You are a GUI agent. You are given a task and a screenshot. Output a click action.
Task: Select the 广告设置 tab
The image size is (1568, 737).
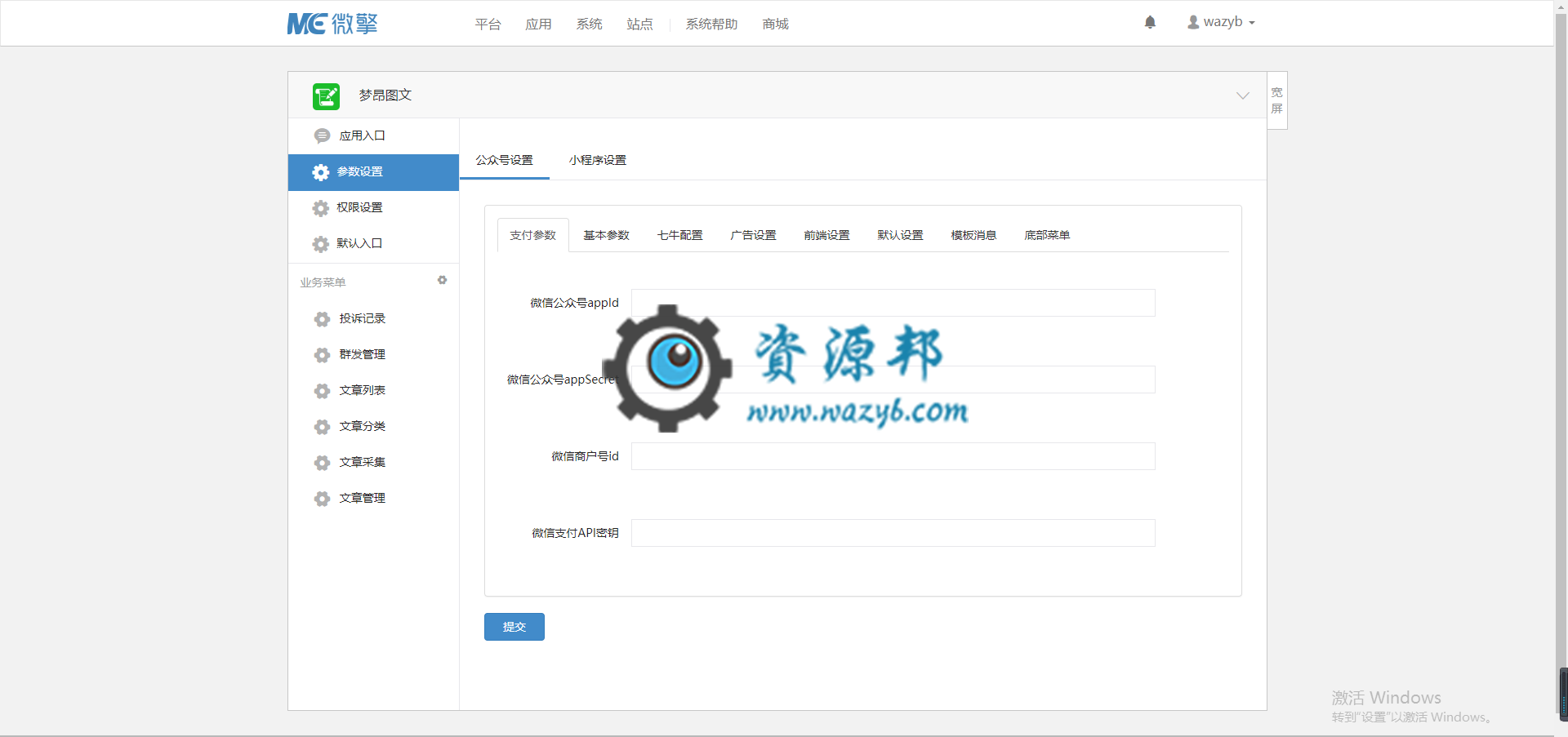point(754,235)
